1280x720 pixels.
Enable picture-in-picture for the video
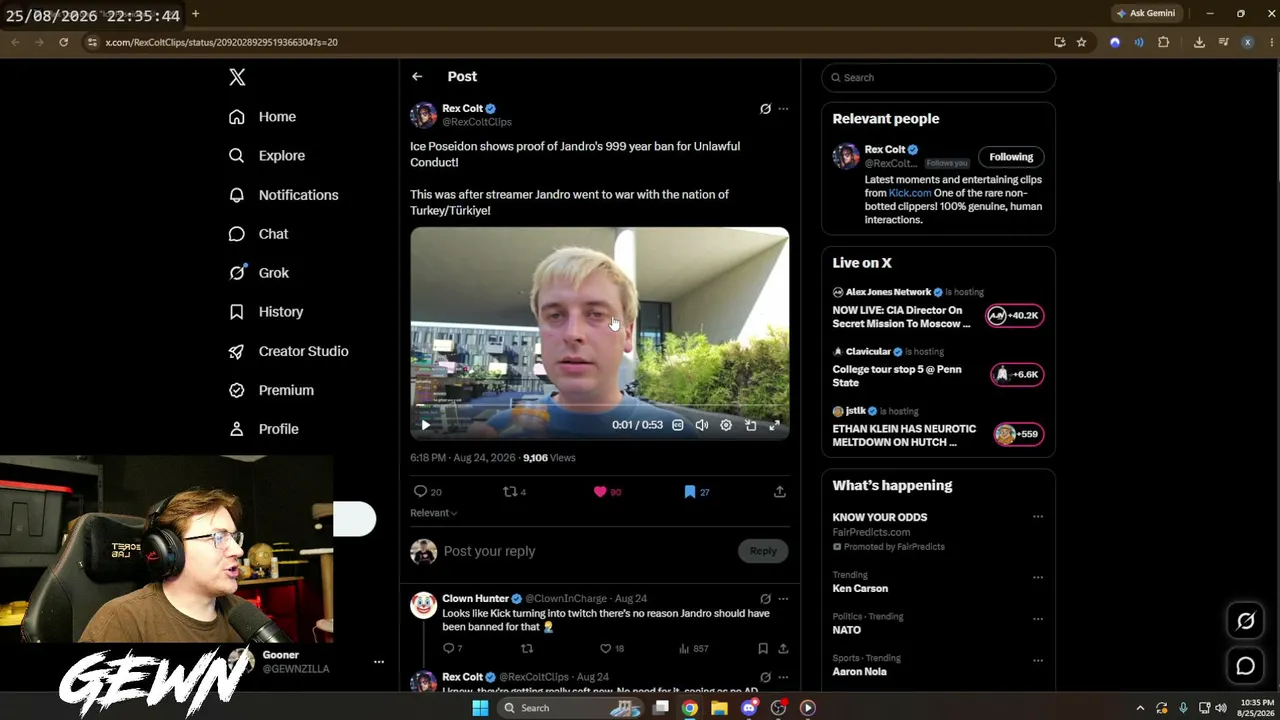click(x=750, y=425)
